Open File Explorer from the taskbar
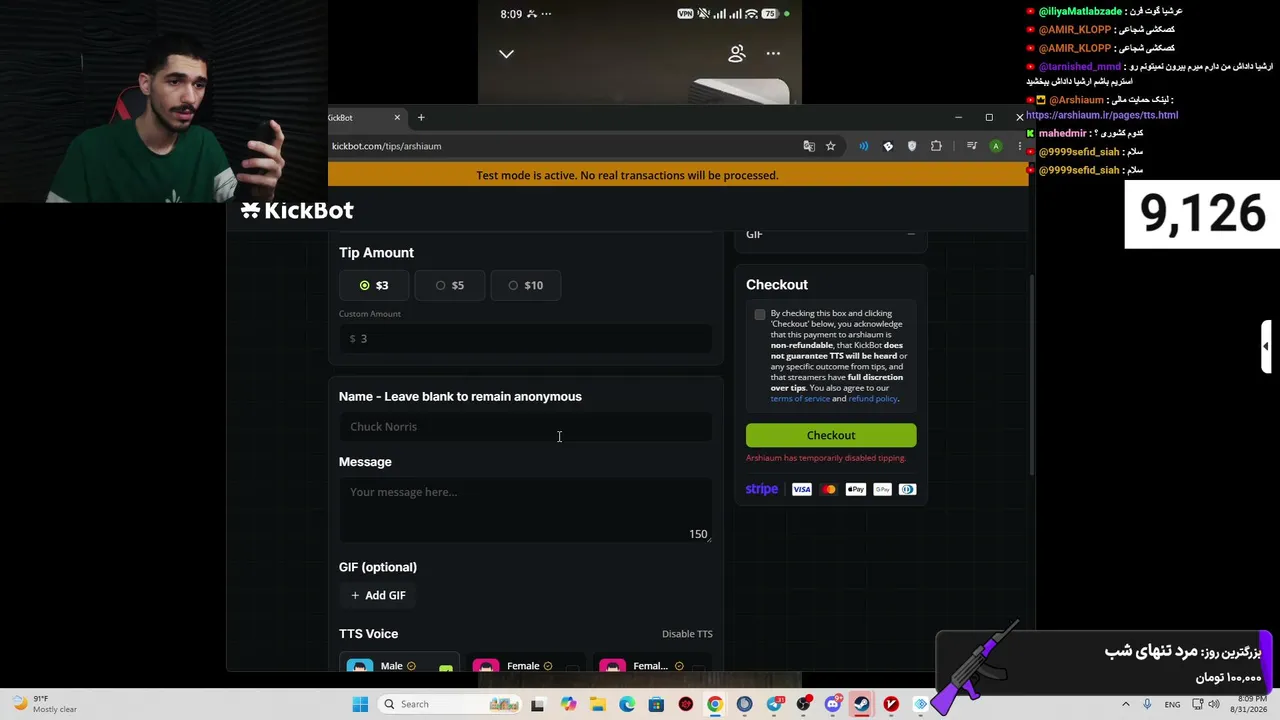This screenshot has width=1280, height=720. [598, 704]
